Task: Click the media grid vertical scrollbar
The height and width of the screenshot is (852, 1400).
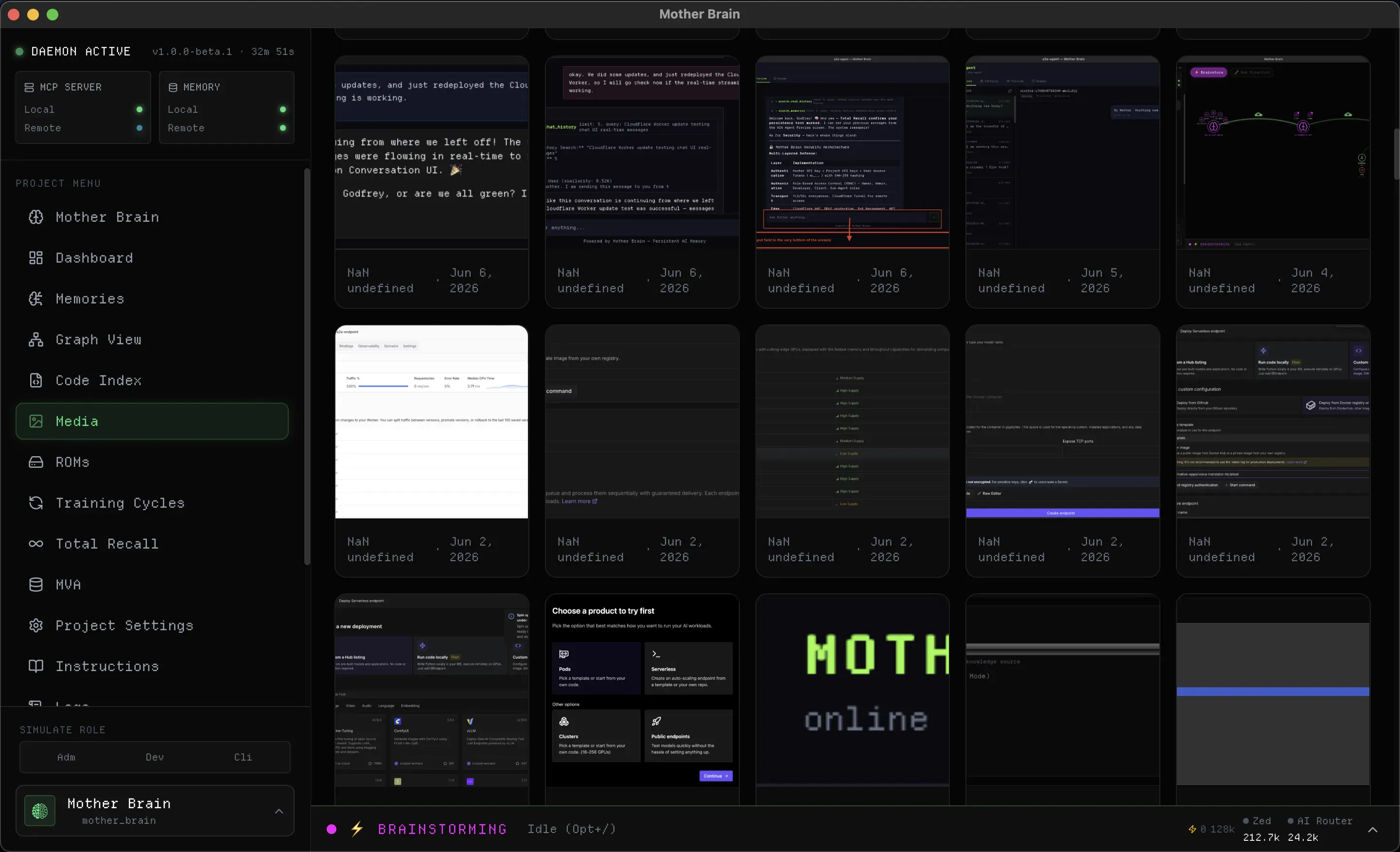Action: coord(1396,154)
